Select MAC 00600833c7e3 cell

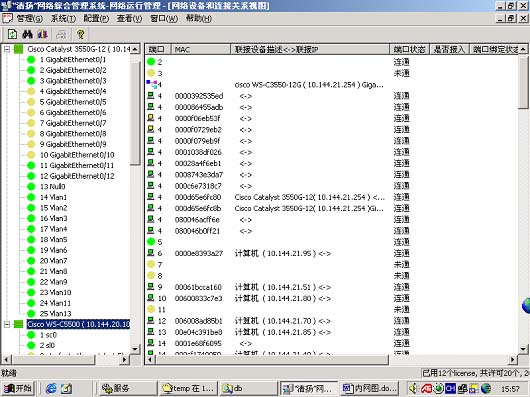(198, 298)
